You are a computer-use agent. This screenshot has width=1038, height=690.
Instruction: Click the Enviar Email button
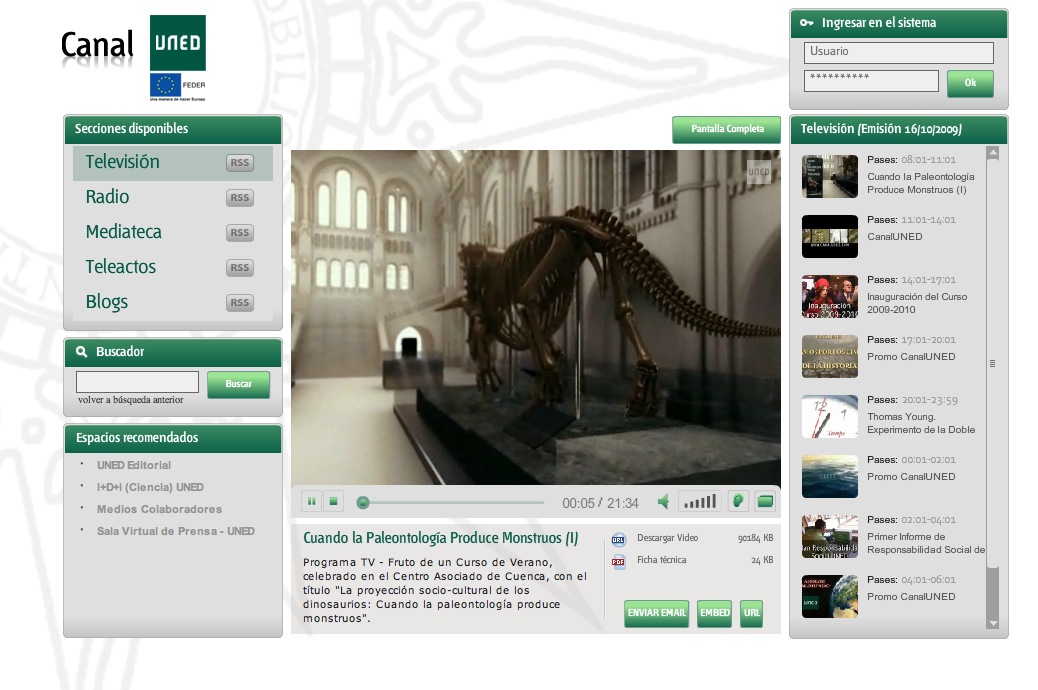tap(656, 613)
